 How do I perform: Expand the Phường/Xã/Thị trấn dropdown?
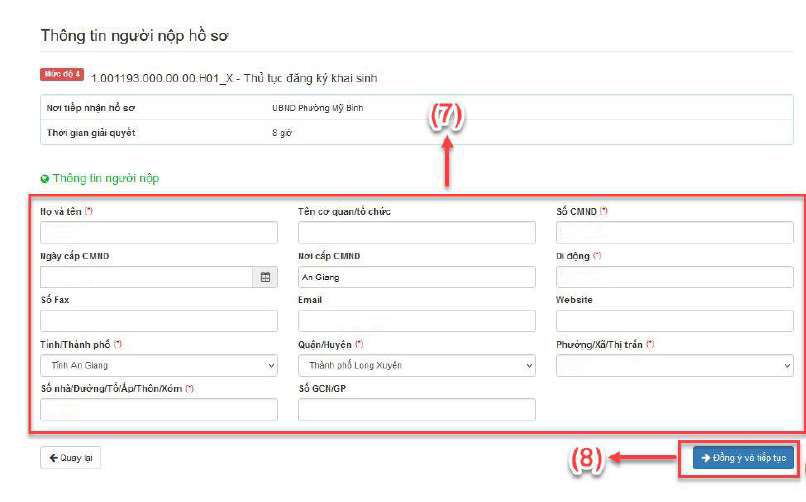click(x=674, y=366)
